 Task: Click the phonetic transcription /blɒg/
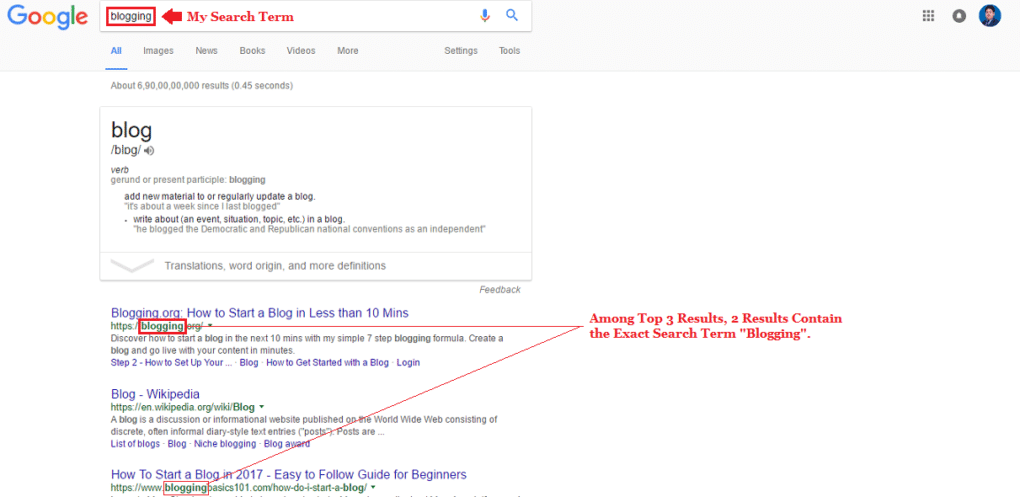click(x=126, y=150)
